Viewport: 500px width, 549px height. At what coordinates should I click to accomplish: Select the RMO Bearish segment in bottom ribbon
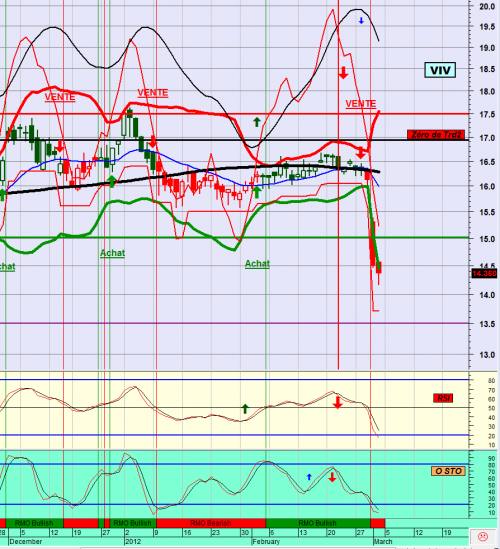[x=211, y=523]
